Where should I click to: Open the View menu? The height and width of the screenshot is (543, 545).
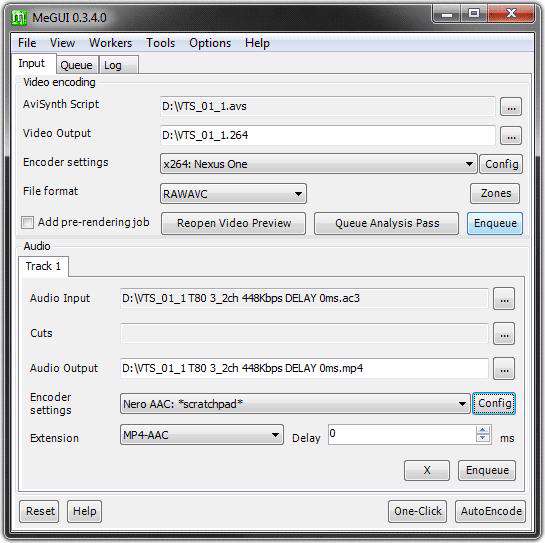coord(63,43)
